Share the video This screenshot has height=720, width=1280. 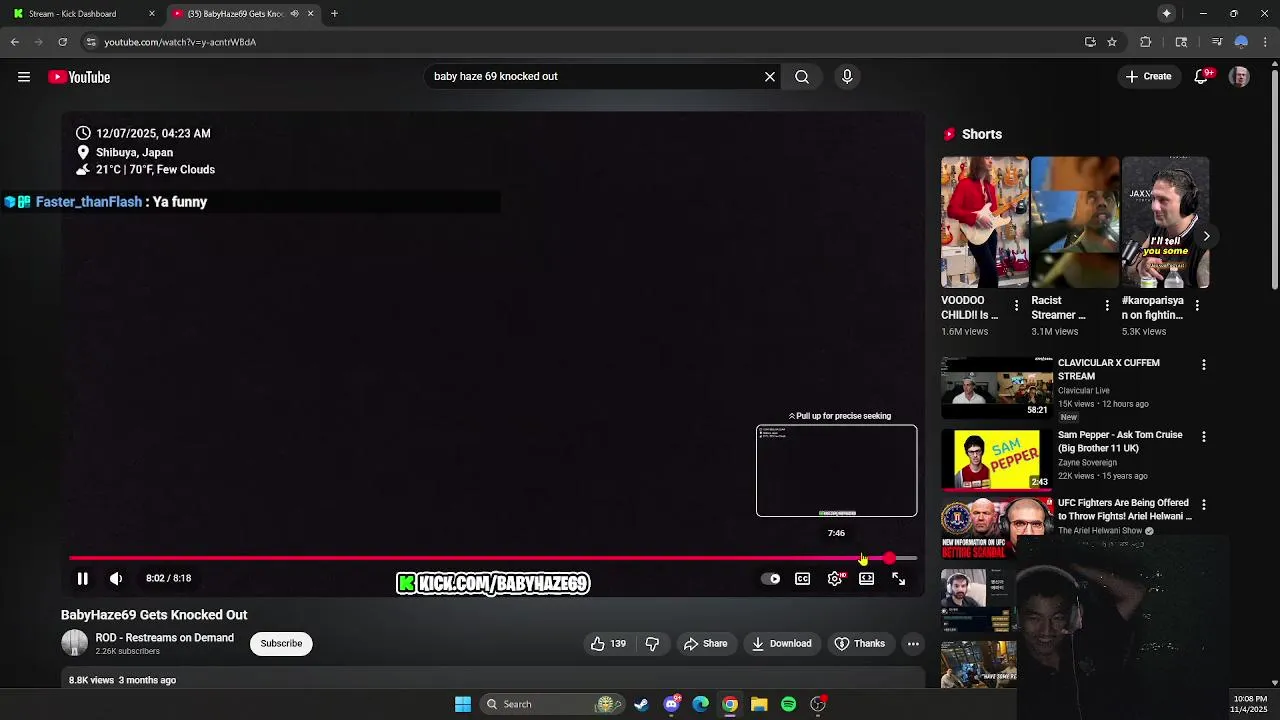(706, 644)
